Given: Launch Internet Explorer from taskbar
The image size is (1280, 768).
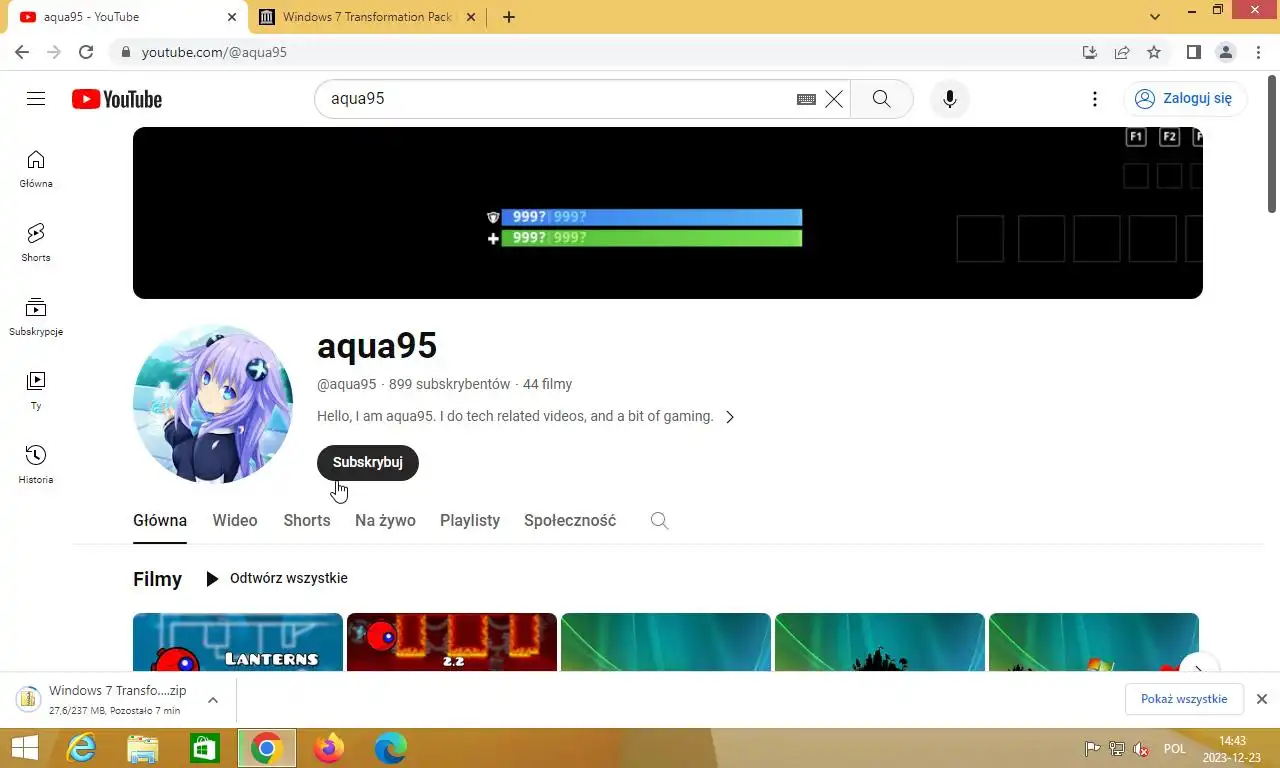Looking at the screenshot, I should point(81,748).
